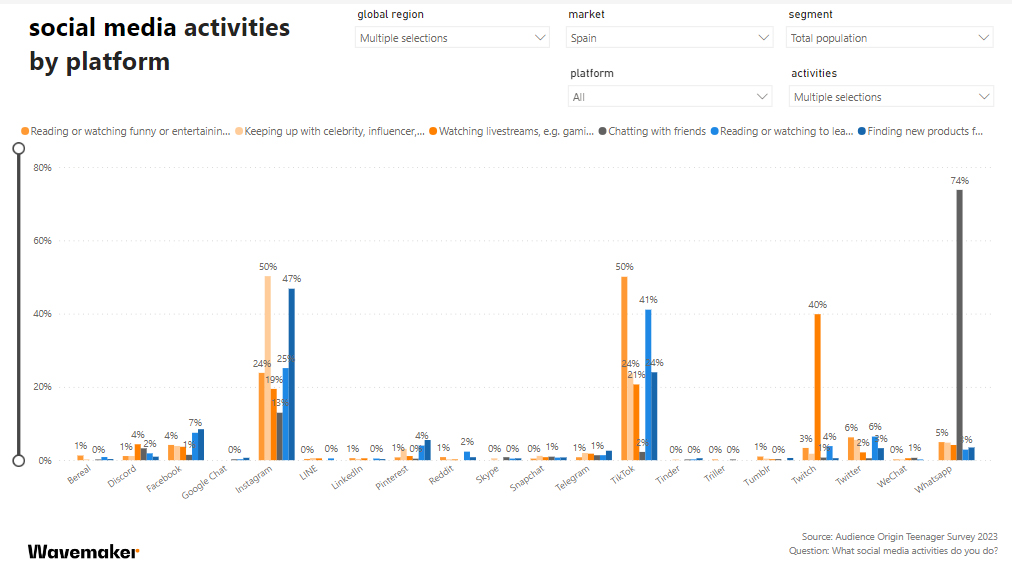Expand the market dropdown showing Spain
The width and height of the screenshot is (1012, 584).
[x=668, y=38]
